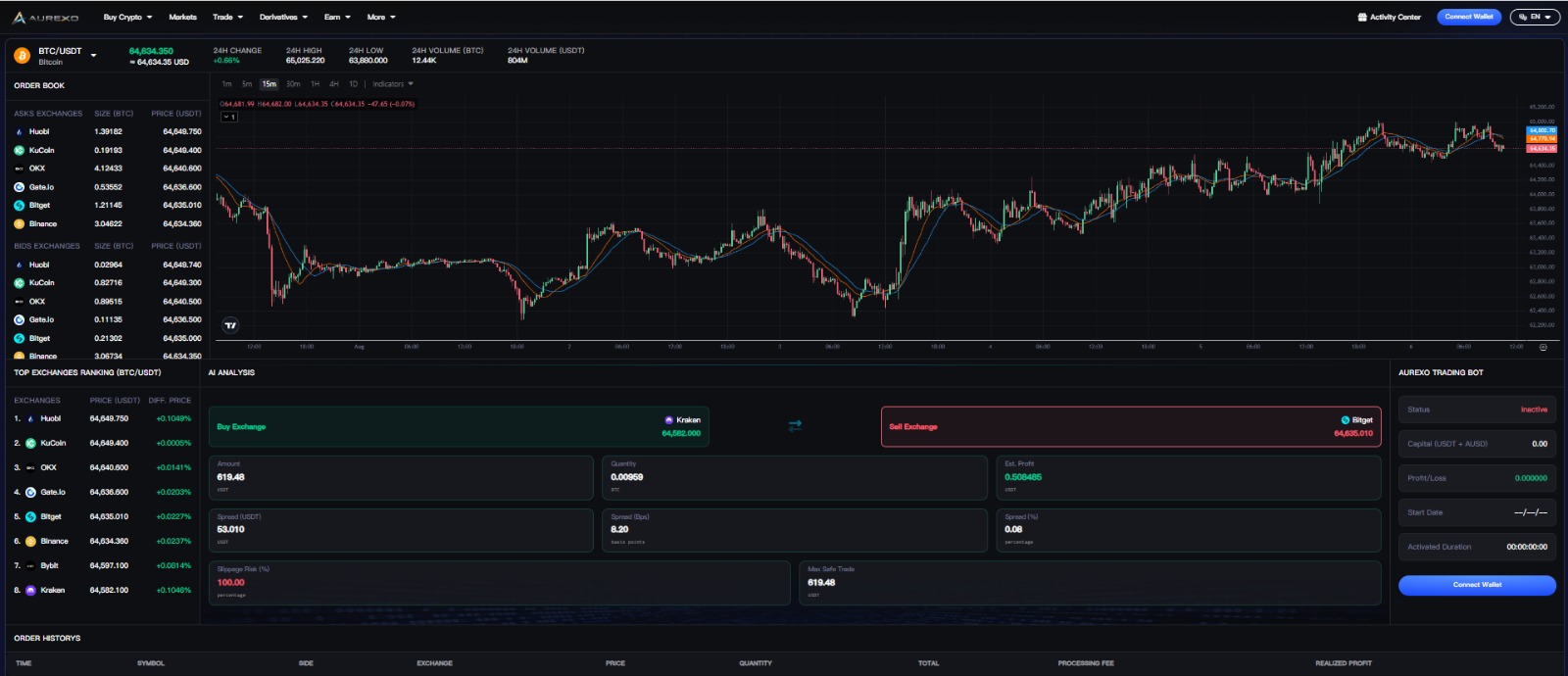Click the orange Bitcoin coin icon
The width and height of the screenshot is (1568, 676).
[x=22, y=55]
